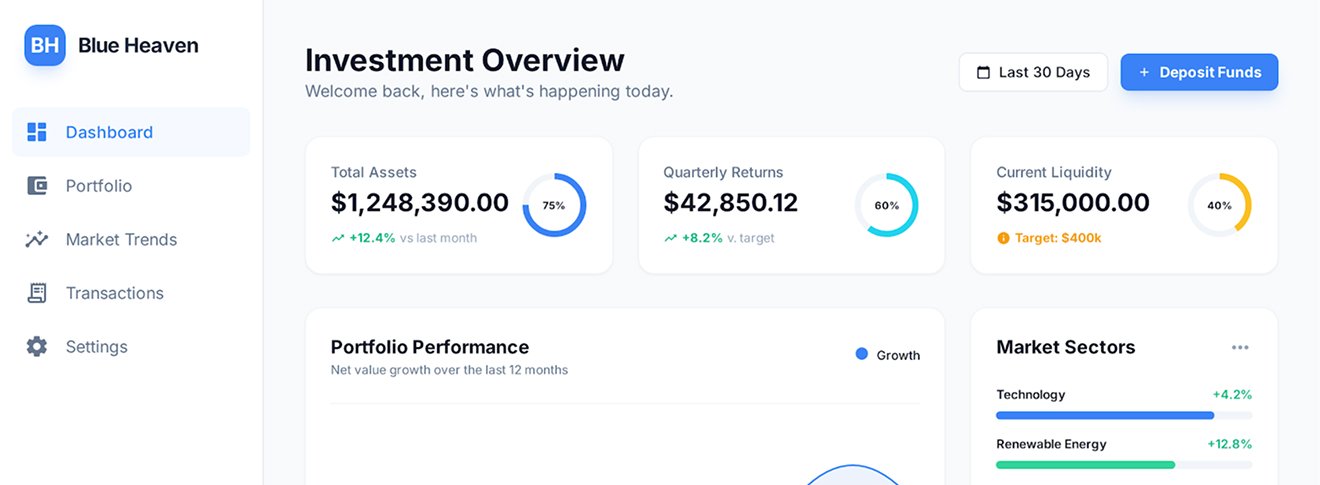Click the Transactions receipt icon
The width and height of the screenshot is (1320, 485).
coord(37,293)
